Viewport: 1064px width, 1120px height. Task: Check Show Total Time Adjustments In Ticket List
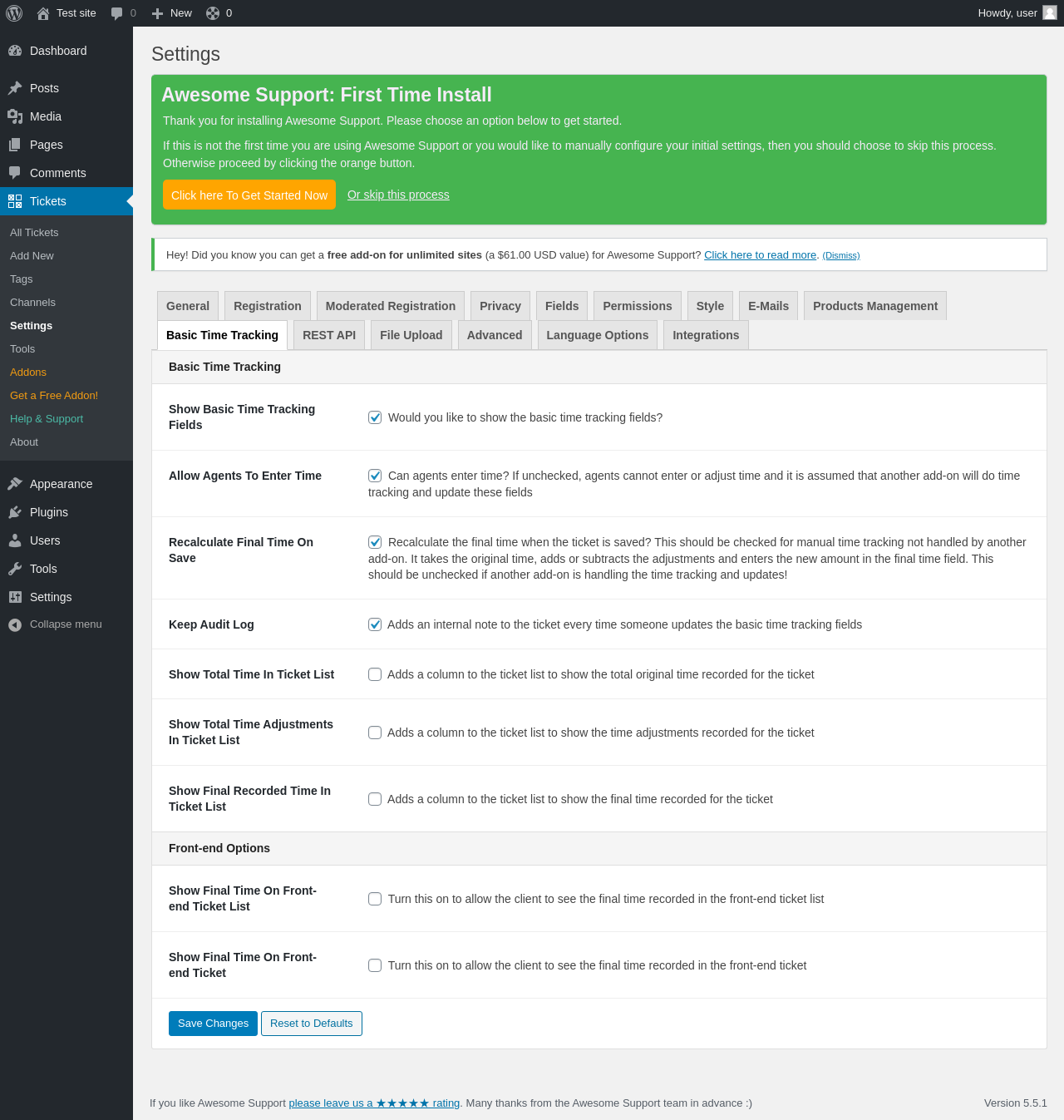[375, 733]
